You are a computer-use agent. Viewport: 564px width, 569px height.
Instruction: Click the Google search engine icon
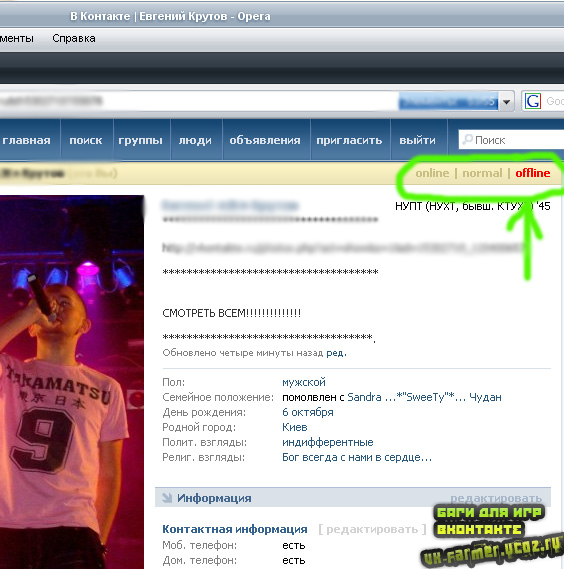[533, 101]
